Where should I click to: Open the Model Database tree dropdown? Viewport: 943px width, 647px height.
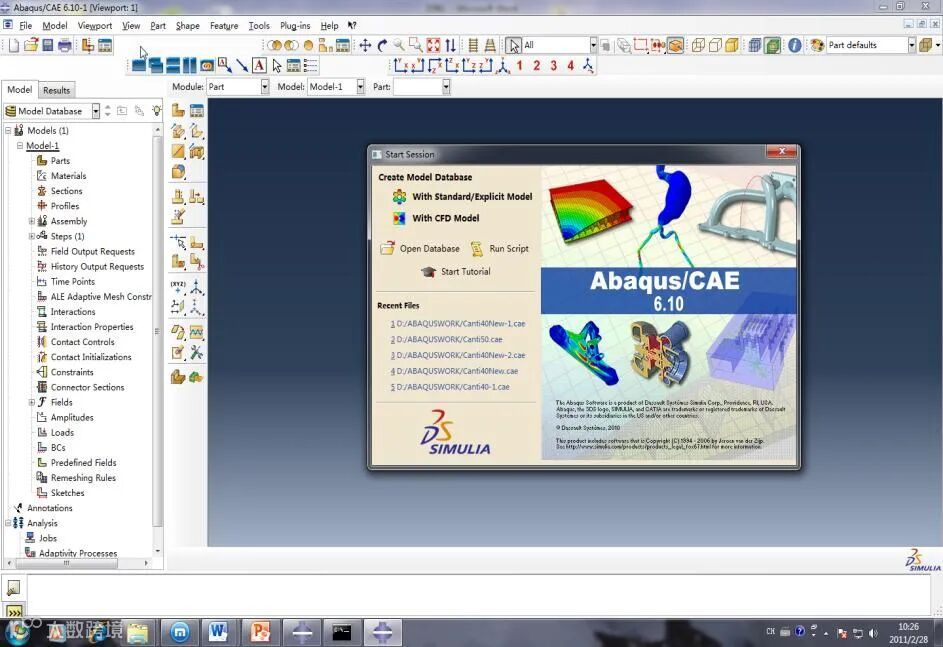click(x=96, y=111)
